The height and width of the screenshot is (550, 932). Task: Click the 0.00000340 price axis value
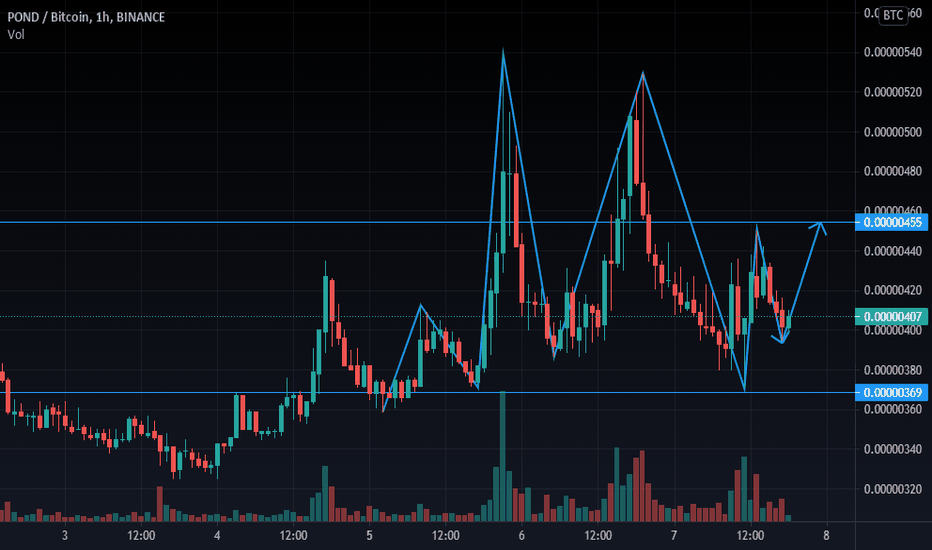coord(893,449)
